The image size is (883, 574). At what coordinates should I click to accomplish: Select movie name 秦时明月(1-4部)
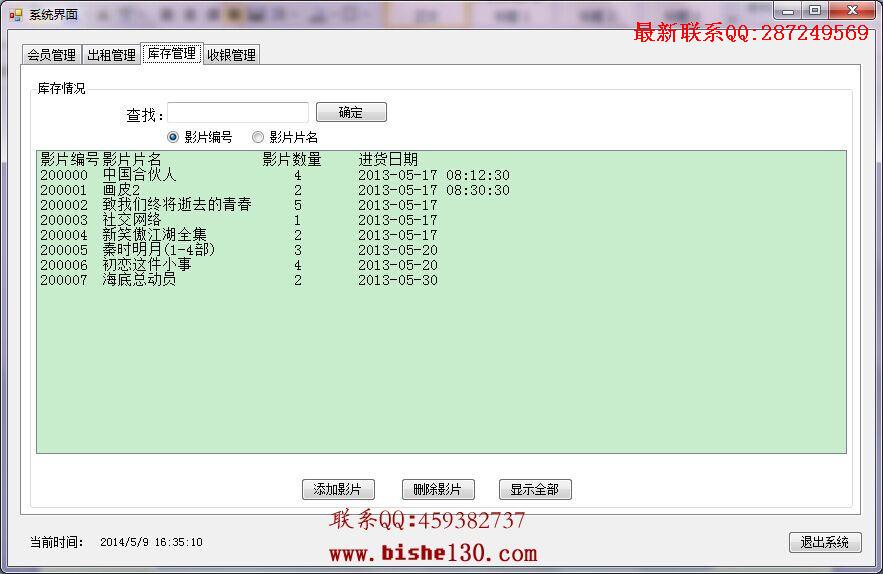[x=159, y=250]
